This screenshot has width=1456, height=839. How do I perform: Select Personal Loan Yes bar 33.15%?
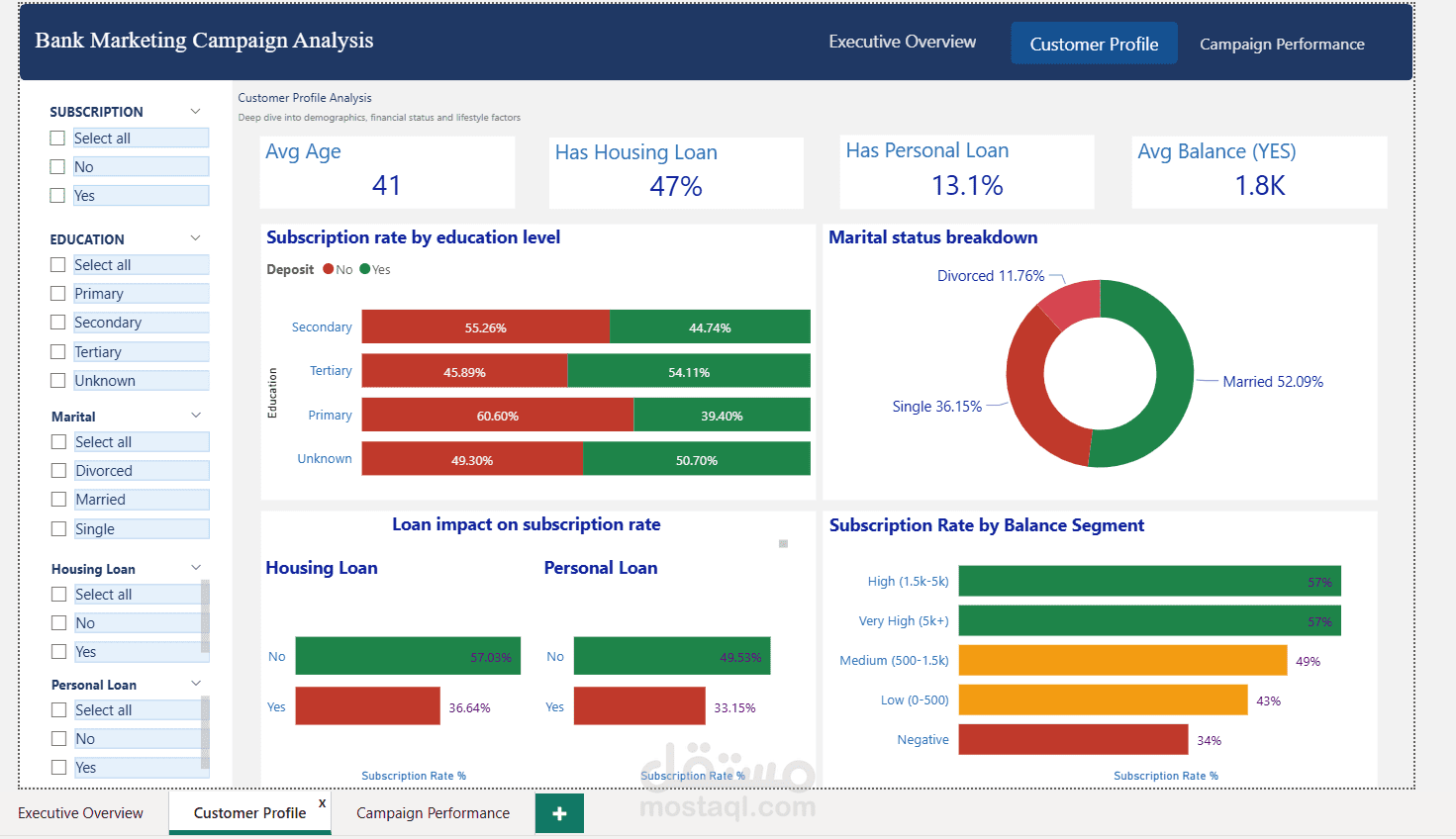click(x=639, y=706)
